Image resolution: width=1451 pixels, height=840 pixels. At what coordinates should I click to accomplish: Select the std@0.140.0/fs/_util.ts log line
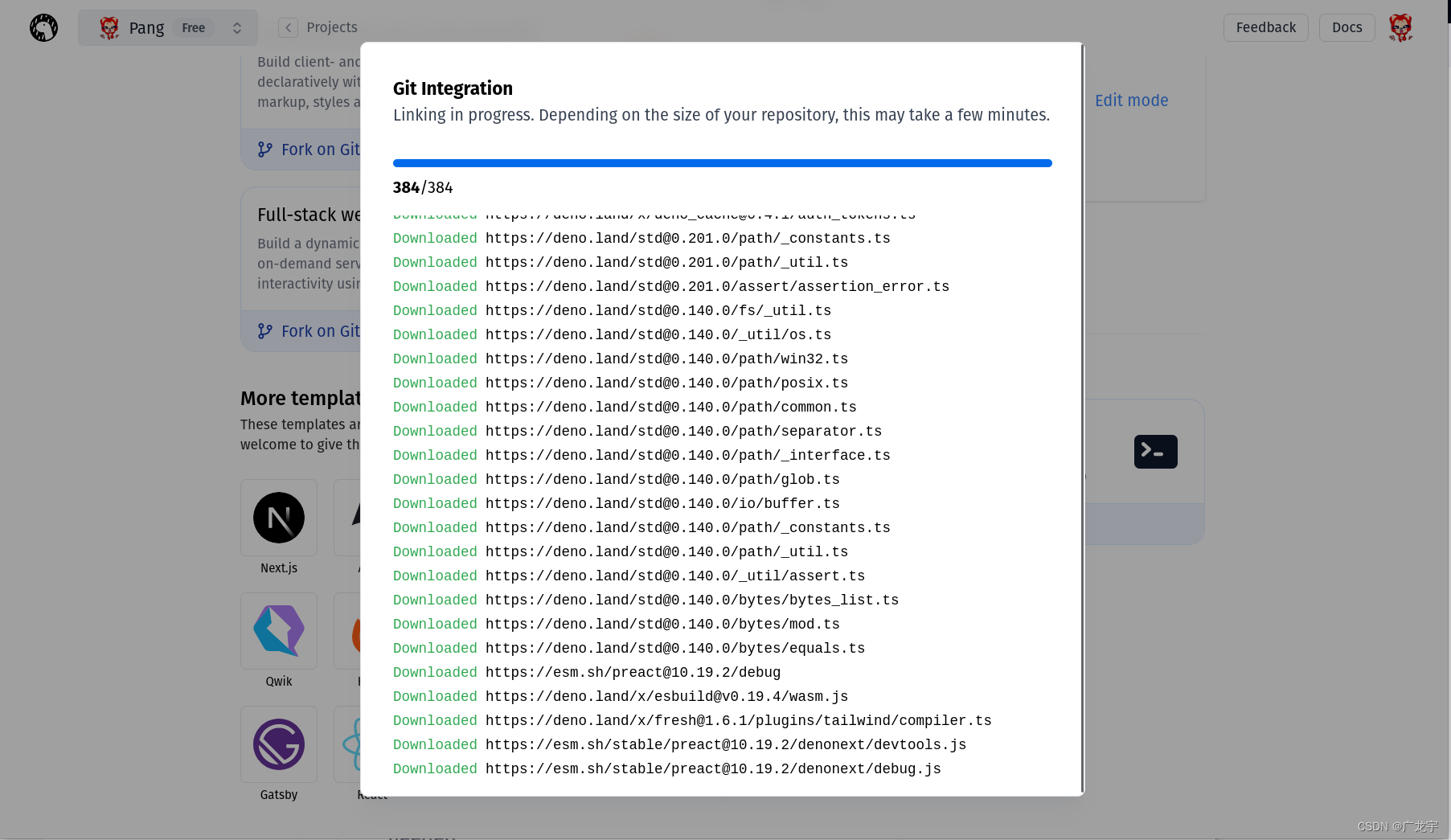tap(613, 310)
